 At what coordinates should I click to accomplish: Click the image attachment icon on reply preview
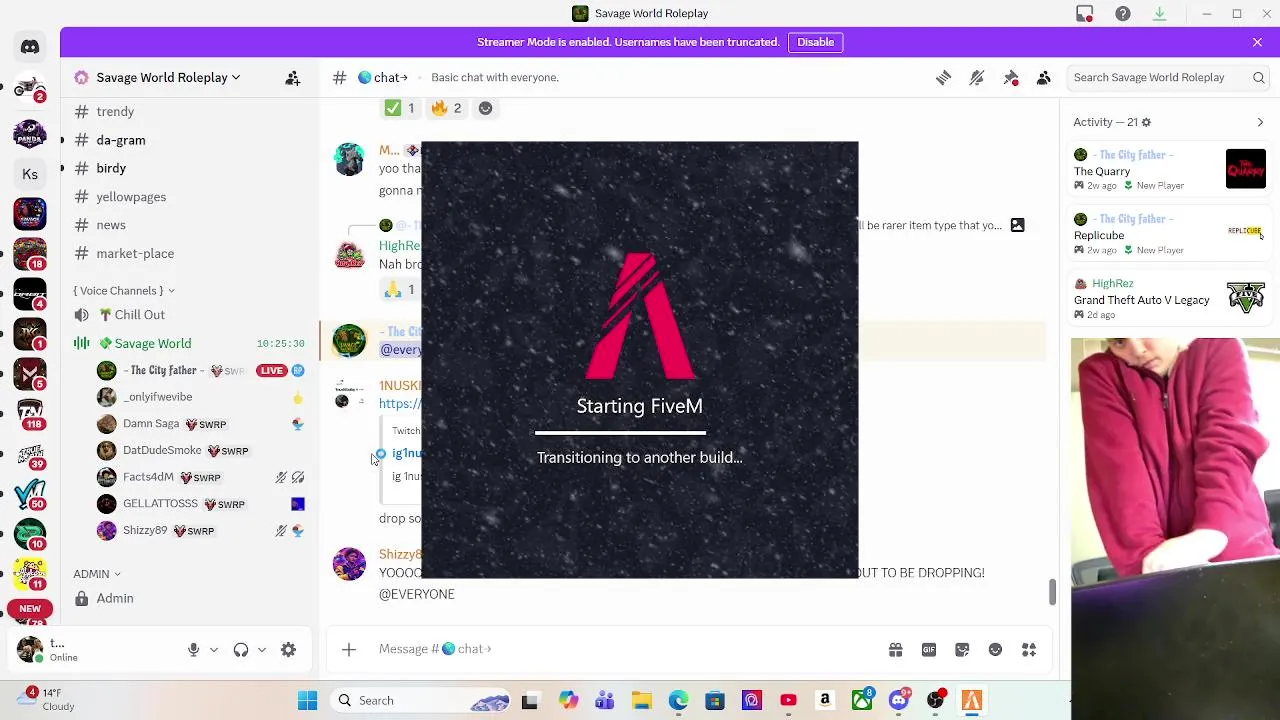click(x=1017, y=226)
